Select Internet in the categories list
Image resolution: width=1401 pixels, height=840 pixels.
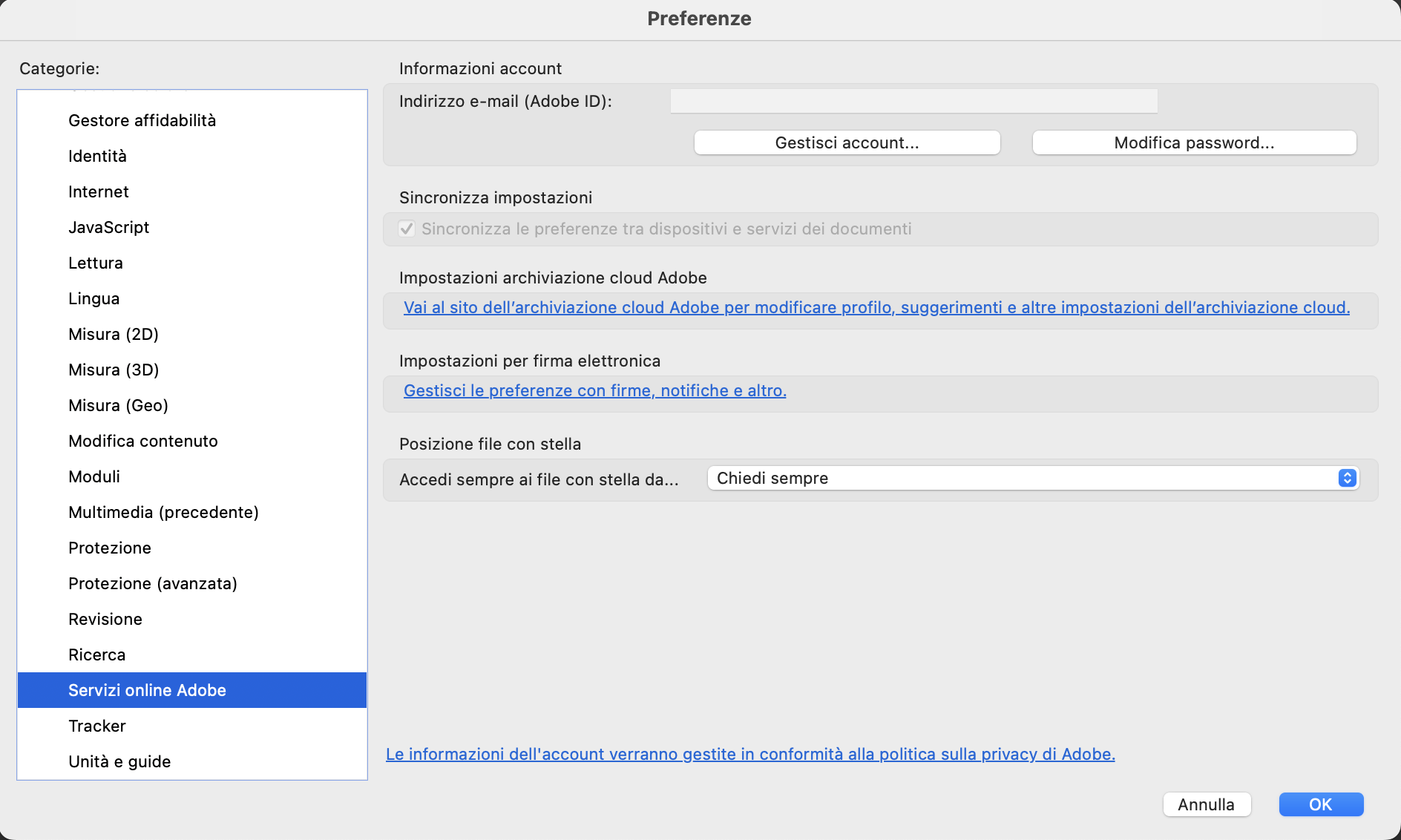(192, 191)
